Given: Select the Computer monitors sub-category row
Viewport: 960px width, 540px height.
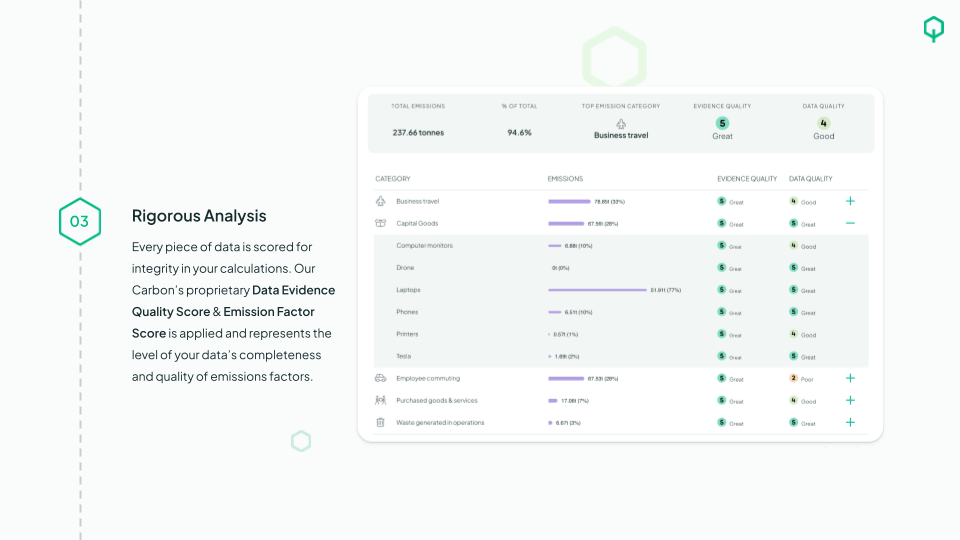Looking at the screenshot, I should [x=425, y=246].
